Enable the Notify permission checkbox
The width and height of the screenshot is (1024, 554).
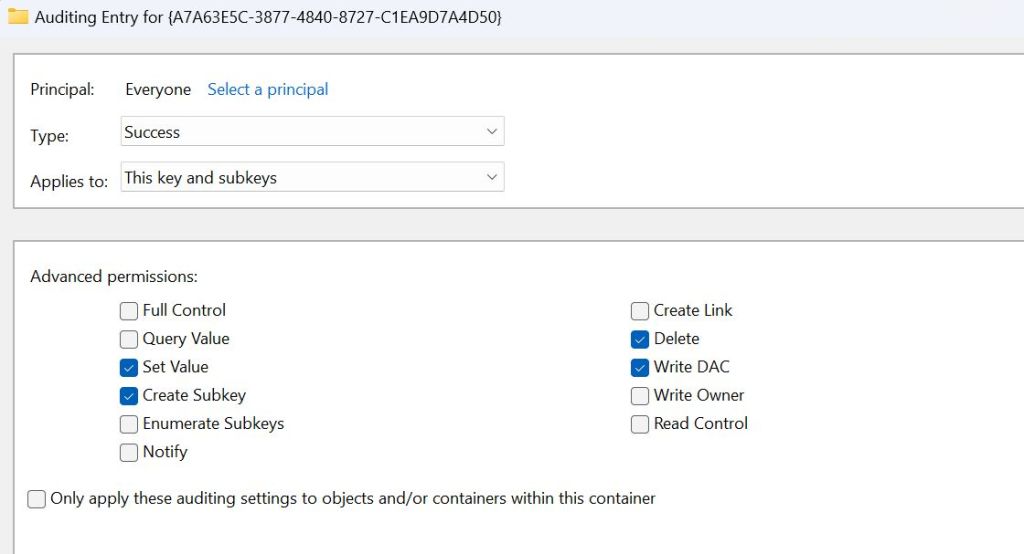129,452
